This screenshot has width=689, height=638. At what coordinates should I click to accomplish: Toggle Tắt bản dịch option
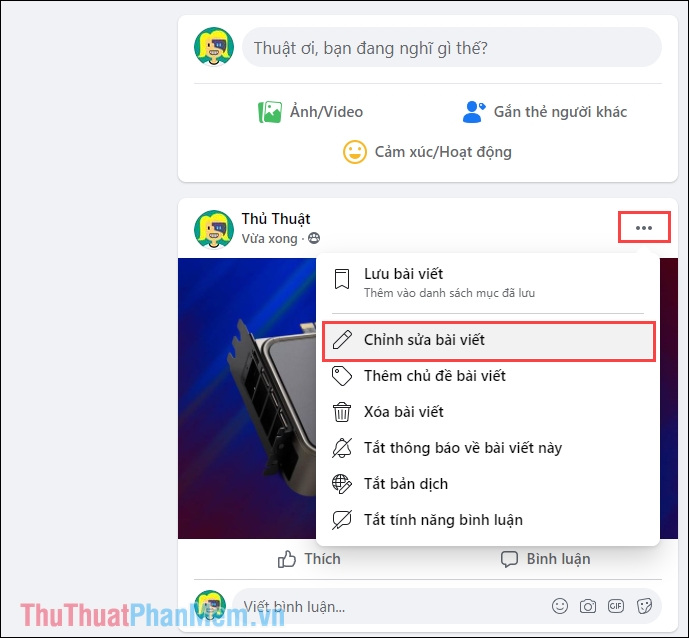[x=489, y=484]
